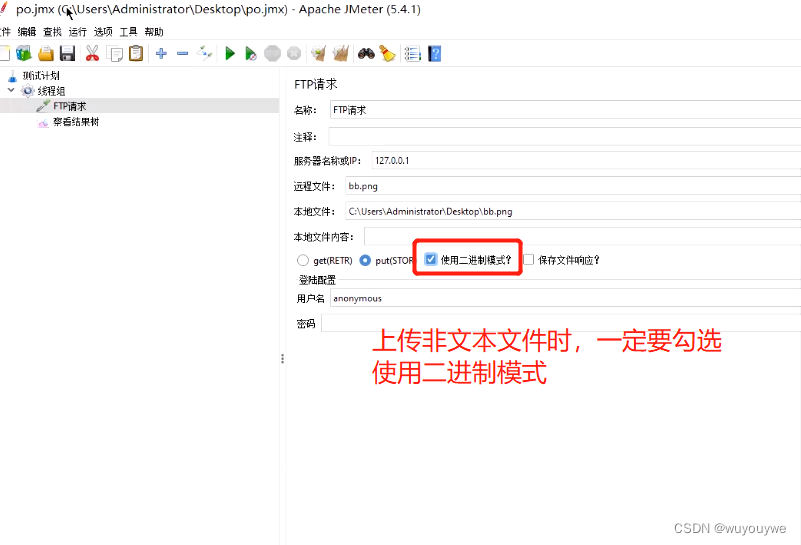
Task: Open the 编辑 menu
Action: tap(27, 32)
